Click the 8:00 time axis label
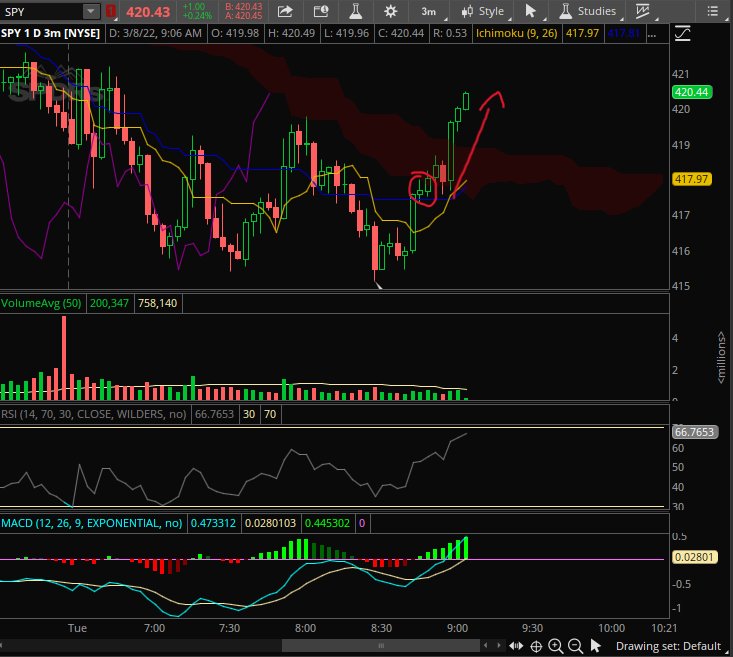The height and width of the screenshot is (657, 733). 305,628
